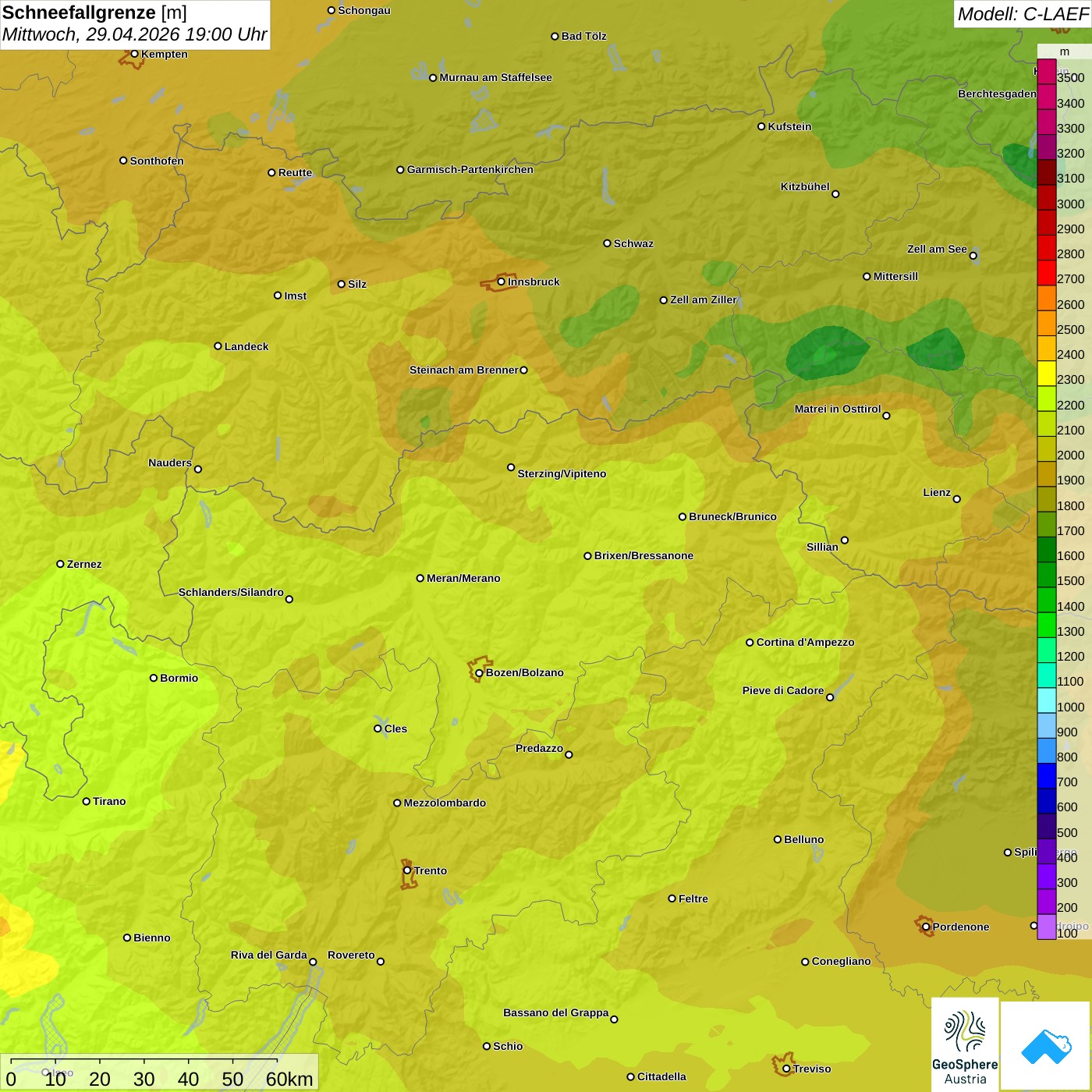Click the 60km scale bar label
Screen dimensions: 1092x1092
289,1079
